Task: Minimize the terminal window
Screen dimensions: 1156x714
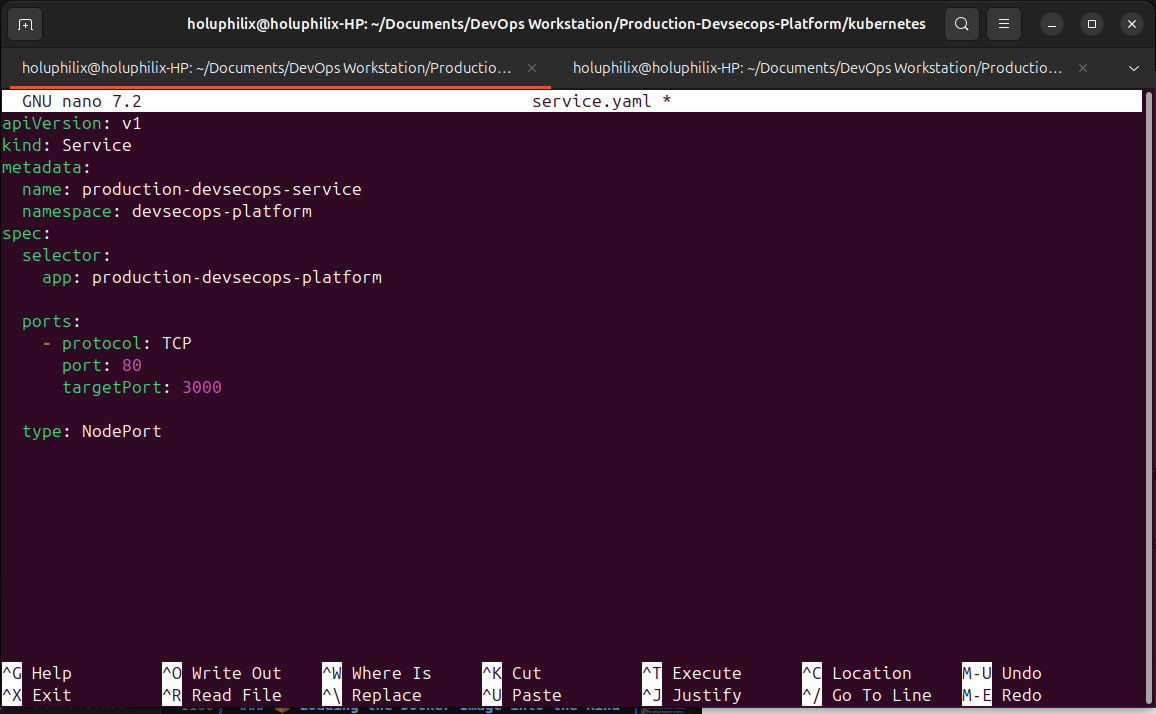Action: pos(1052,24)
